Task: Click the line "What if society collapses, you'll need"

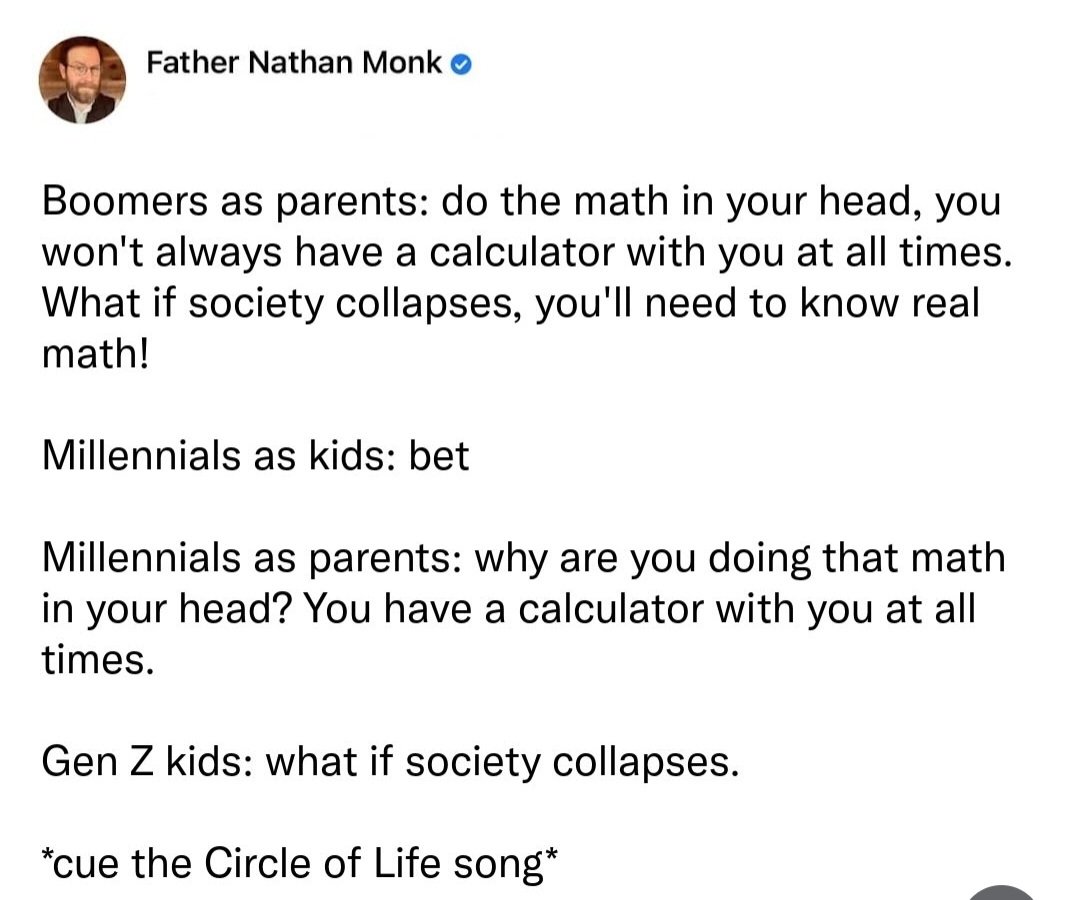Action: pyautogui.click(x=510, y=304)
